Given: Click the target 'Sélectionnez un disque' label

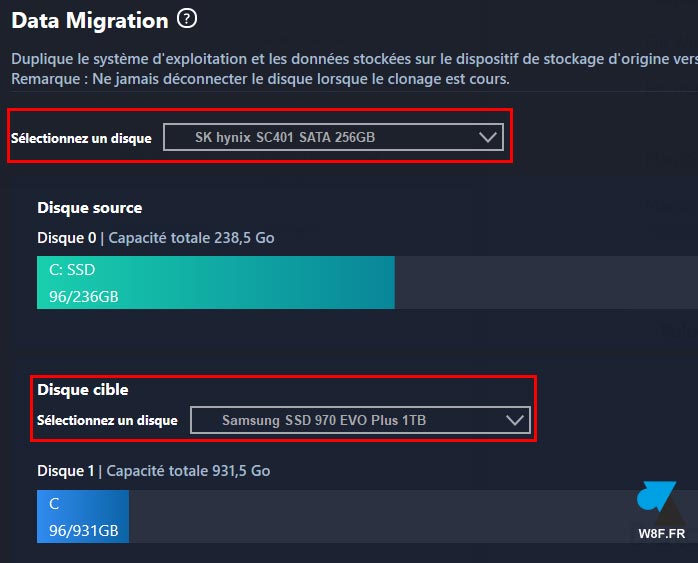Looking at the screenshot, I should 107,421.
